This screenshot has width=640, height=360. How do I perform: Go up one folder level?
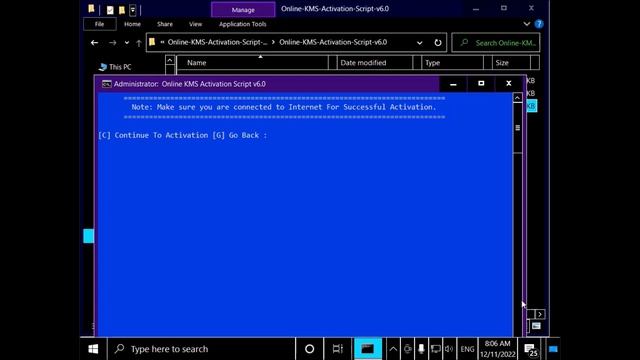pyautogui.click(x=139, y=42)
